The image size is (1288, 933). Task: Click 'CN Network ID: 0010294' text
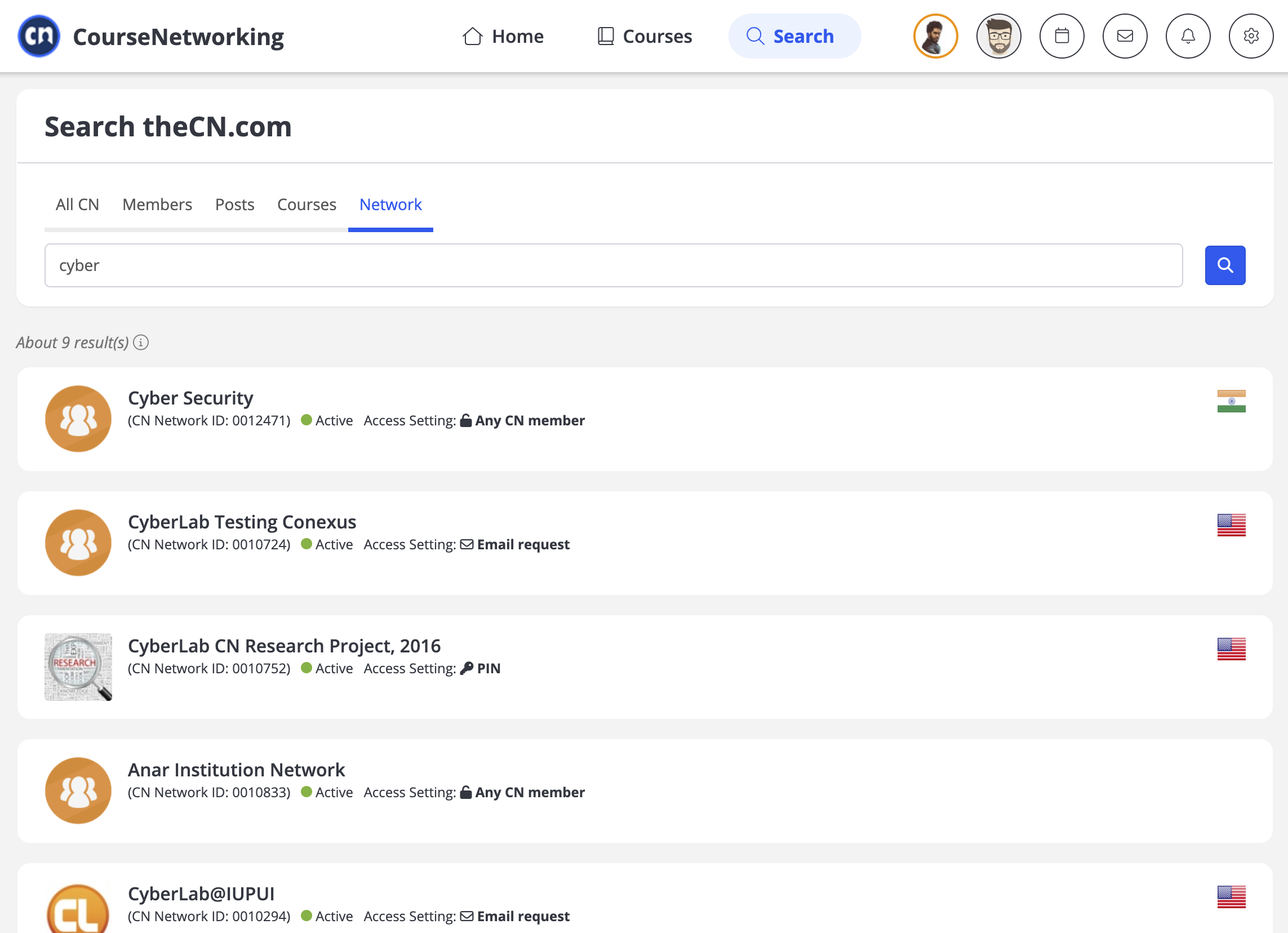tap(209, 916)
